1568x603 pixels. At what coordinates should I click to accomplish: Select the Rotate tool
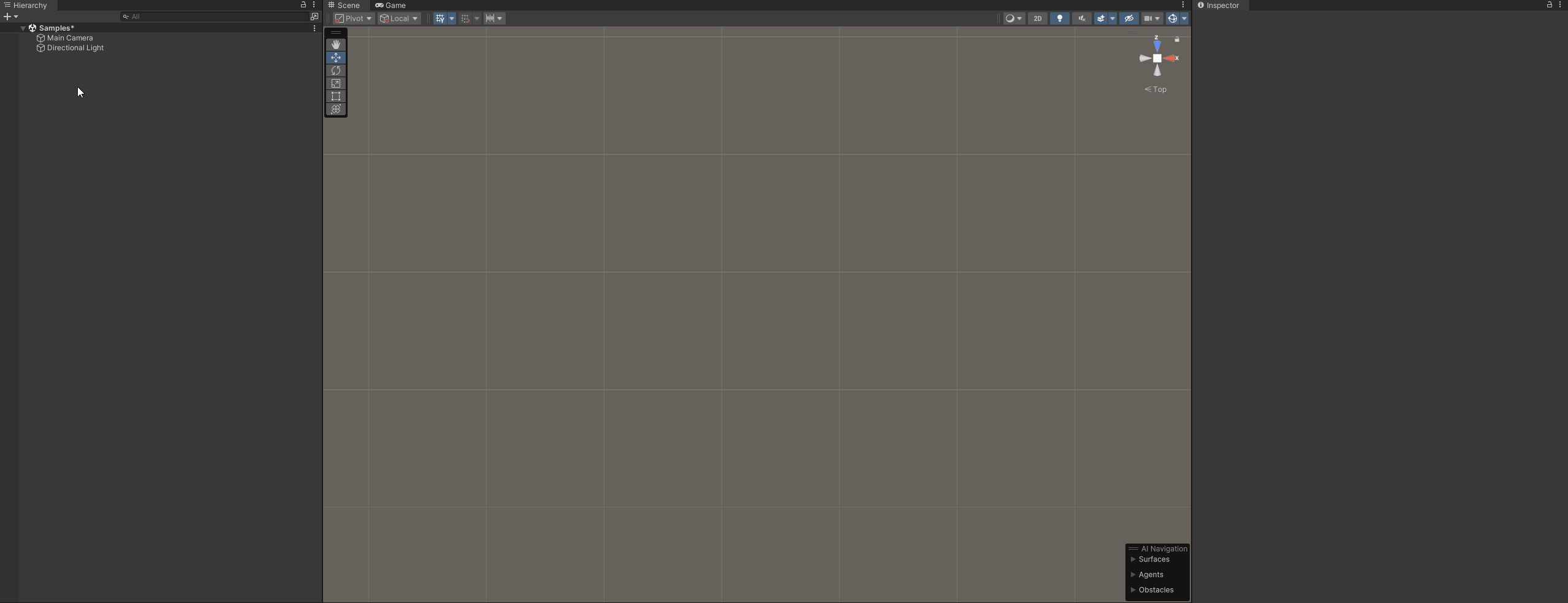coord(335,70)
